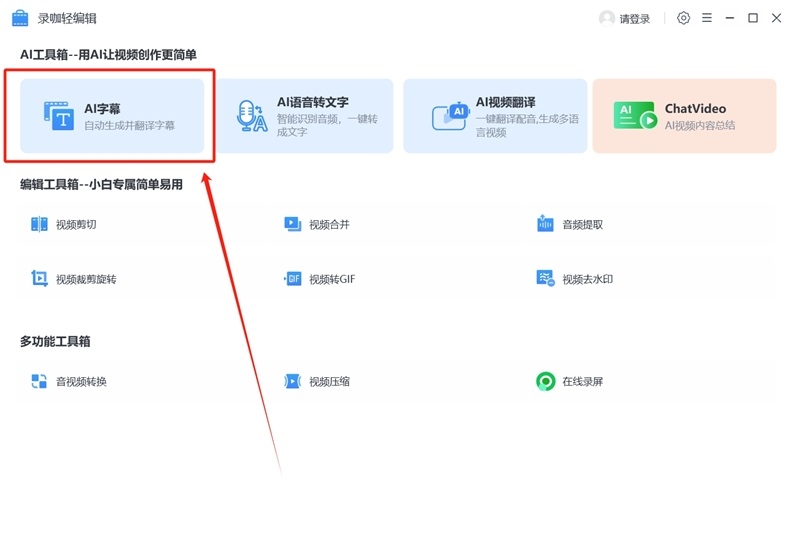
Task: Click the 视频合并 merge icon
Action: pos(293,224)
